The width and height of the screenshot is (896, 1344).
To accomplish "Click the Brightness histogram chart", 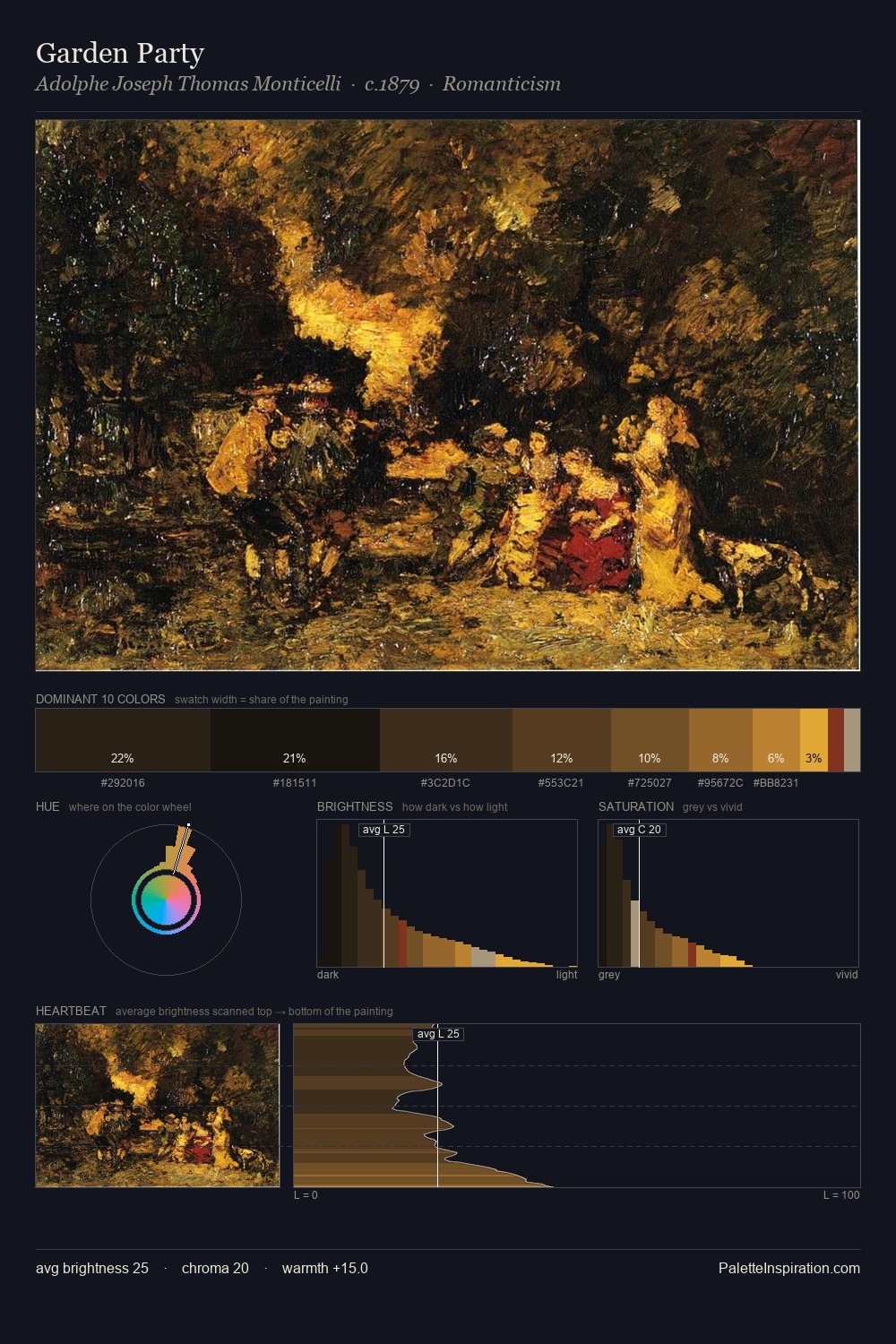I will point(447,893).
